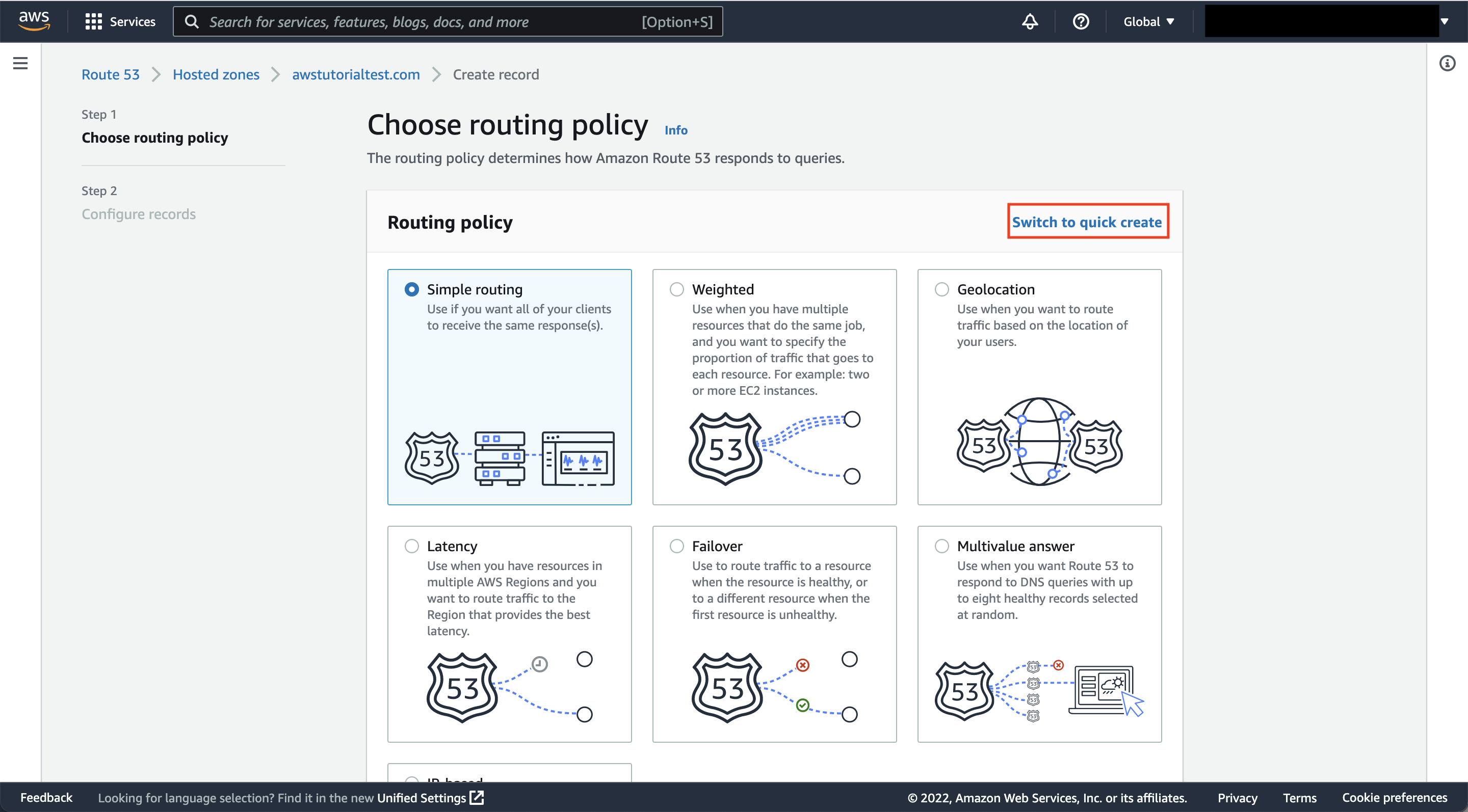Viewport: 1468px width, 812px height.
Task: Open the notifications bell icon
Action: point(1030,21)
